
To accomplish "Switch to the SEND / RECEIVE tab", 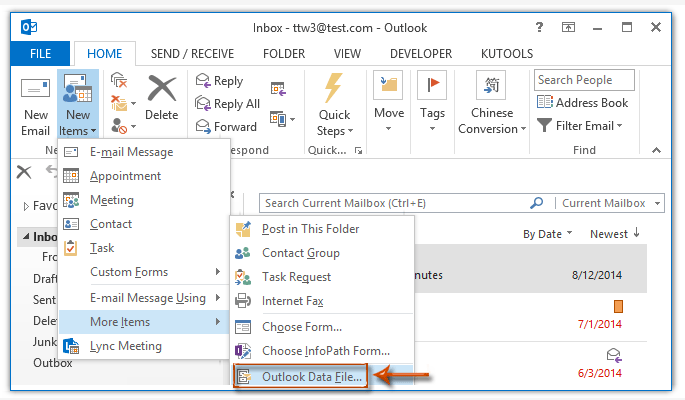I will pos(192,54).
